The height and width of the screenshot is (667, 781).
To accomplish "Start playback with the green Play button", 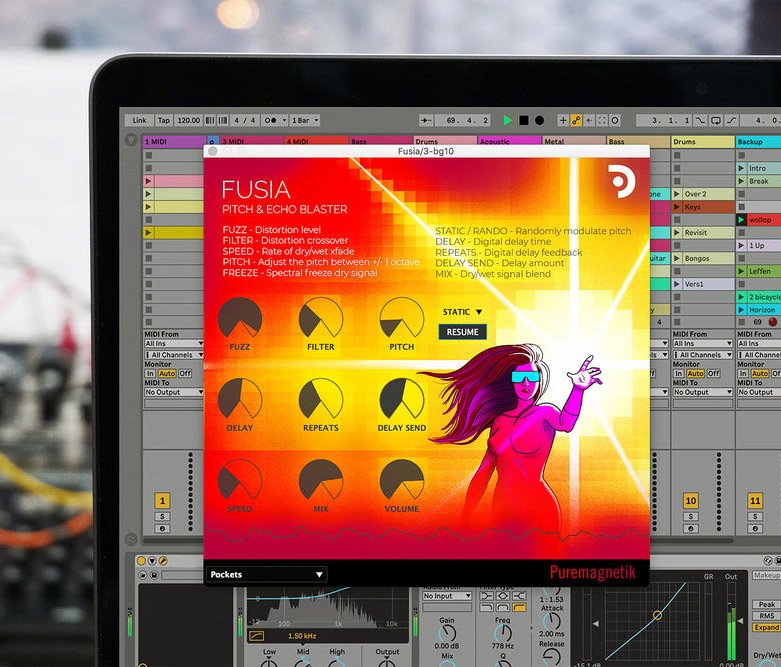I will [508, 120].
